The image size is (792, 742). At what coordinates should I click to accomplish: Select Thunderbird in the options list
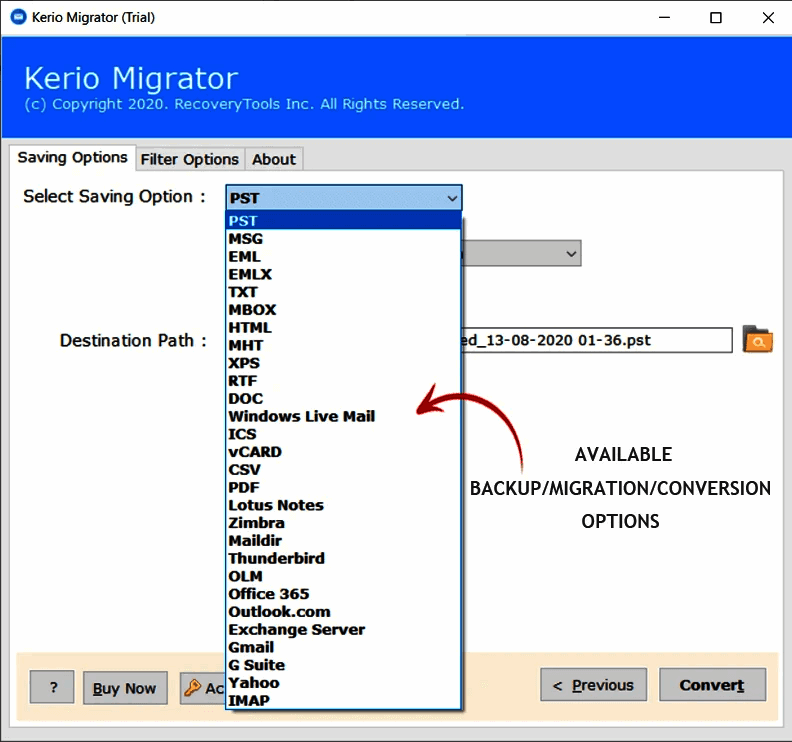[x=276, y=558]
